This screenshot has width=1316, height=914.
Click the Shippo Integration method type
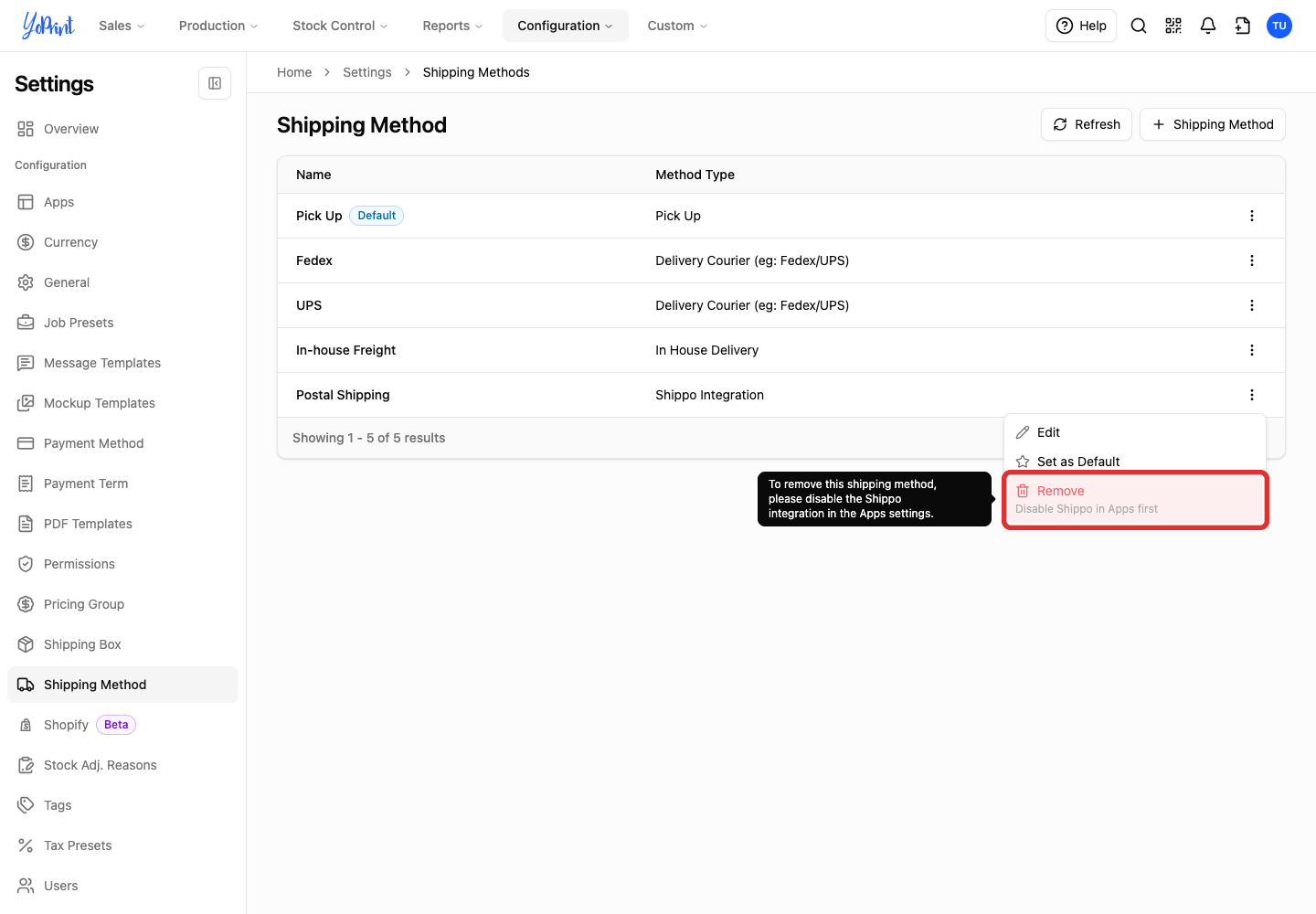(709, 395)
